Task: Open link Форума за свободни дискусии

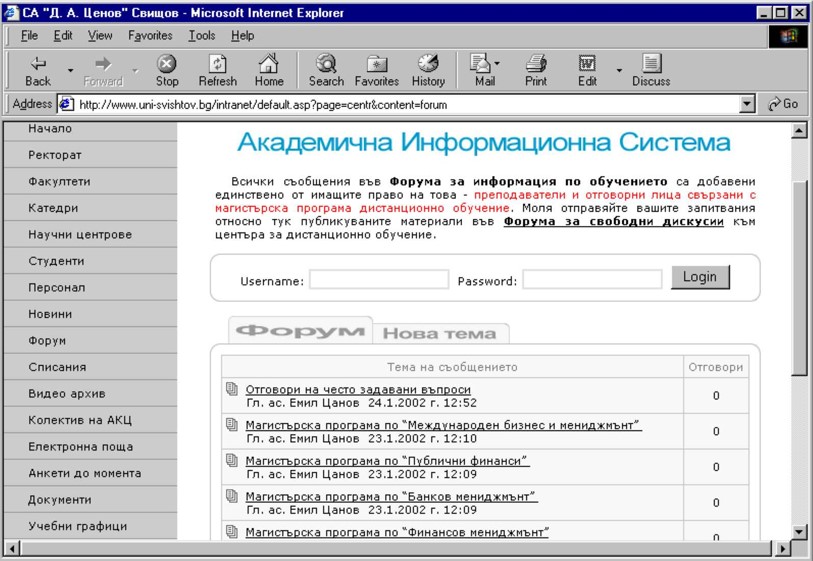Action: (613, 221)
